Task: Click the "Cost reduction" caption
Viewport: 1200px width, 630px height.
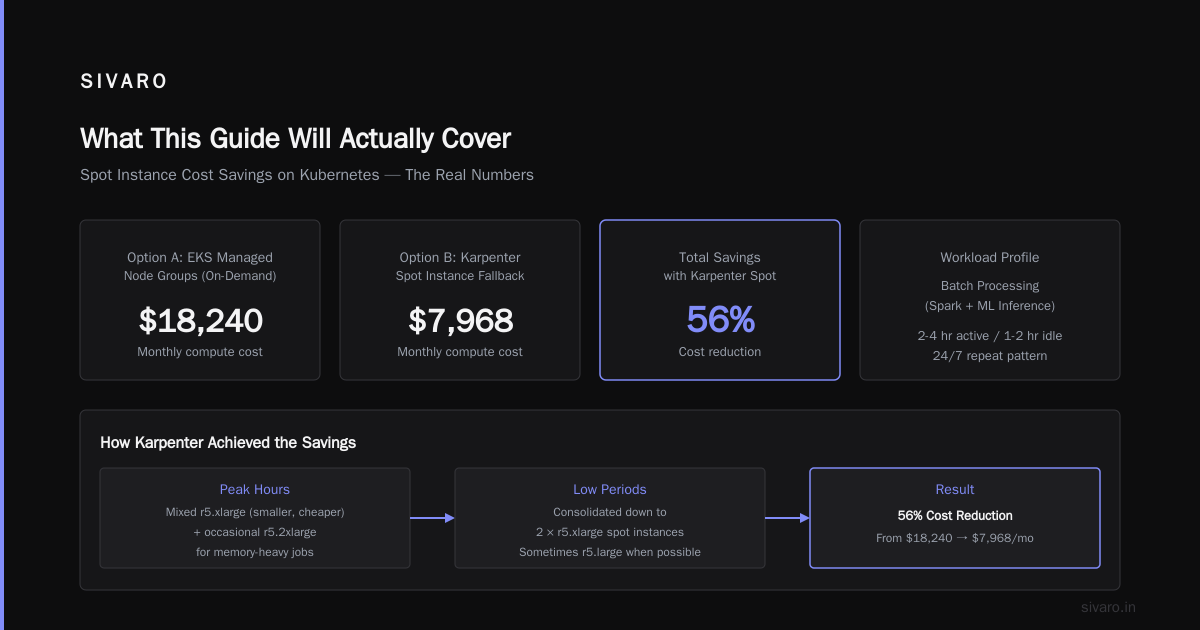Action: tap(720, 352)
